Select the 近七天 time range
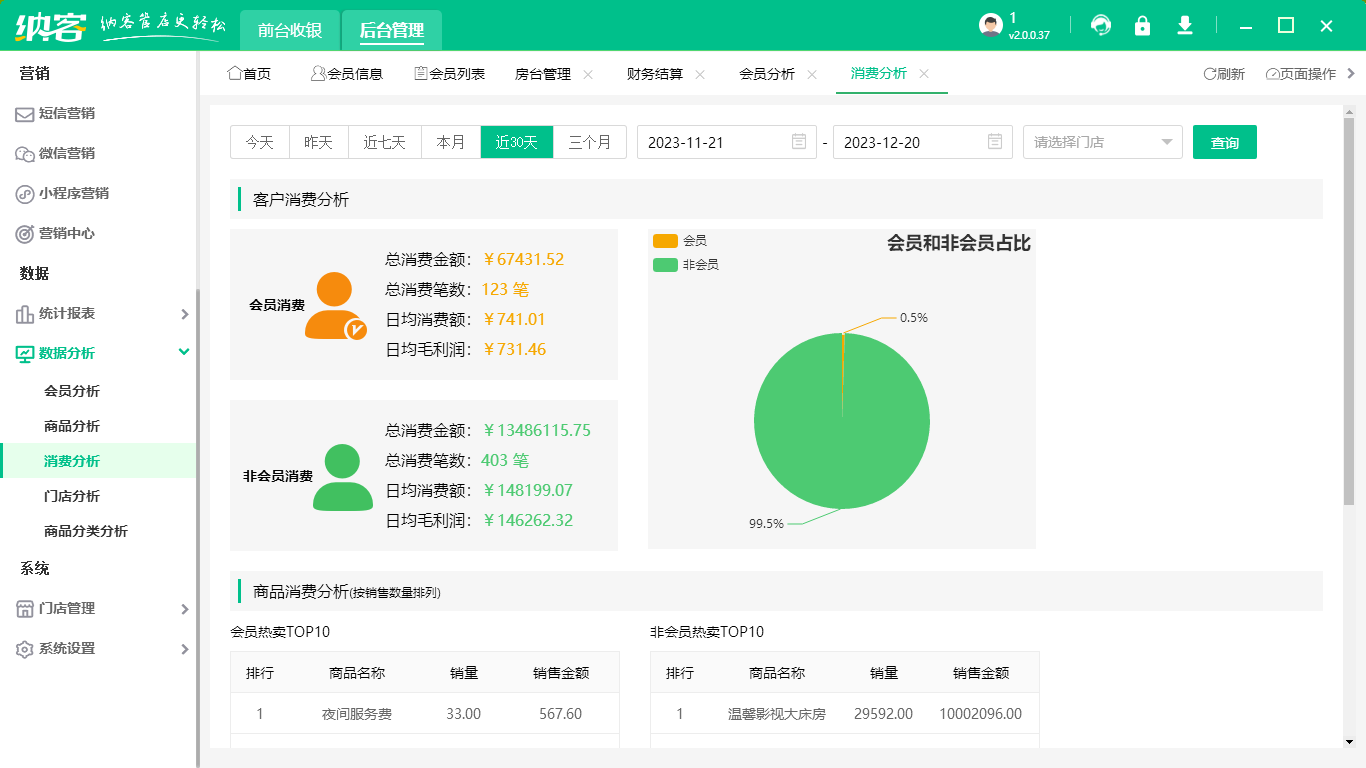The height and width of the screenshot is (768, 1366). pyautogui.click(x=385, y=142)
